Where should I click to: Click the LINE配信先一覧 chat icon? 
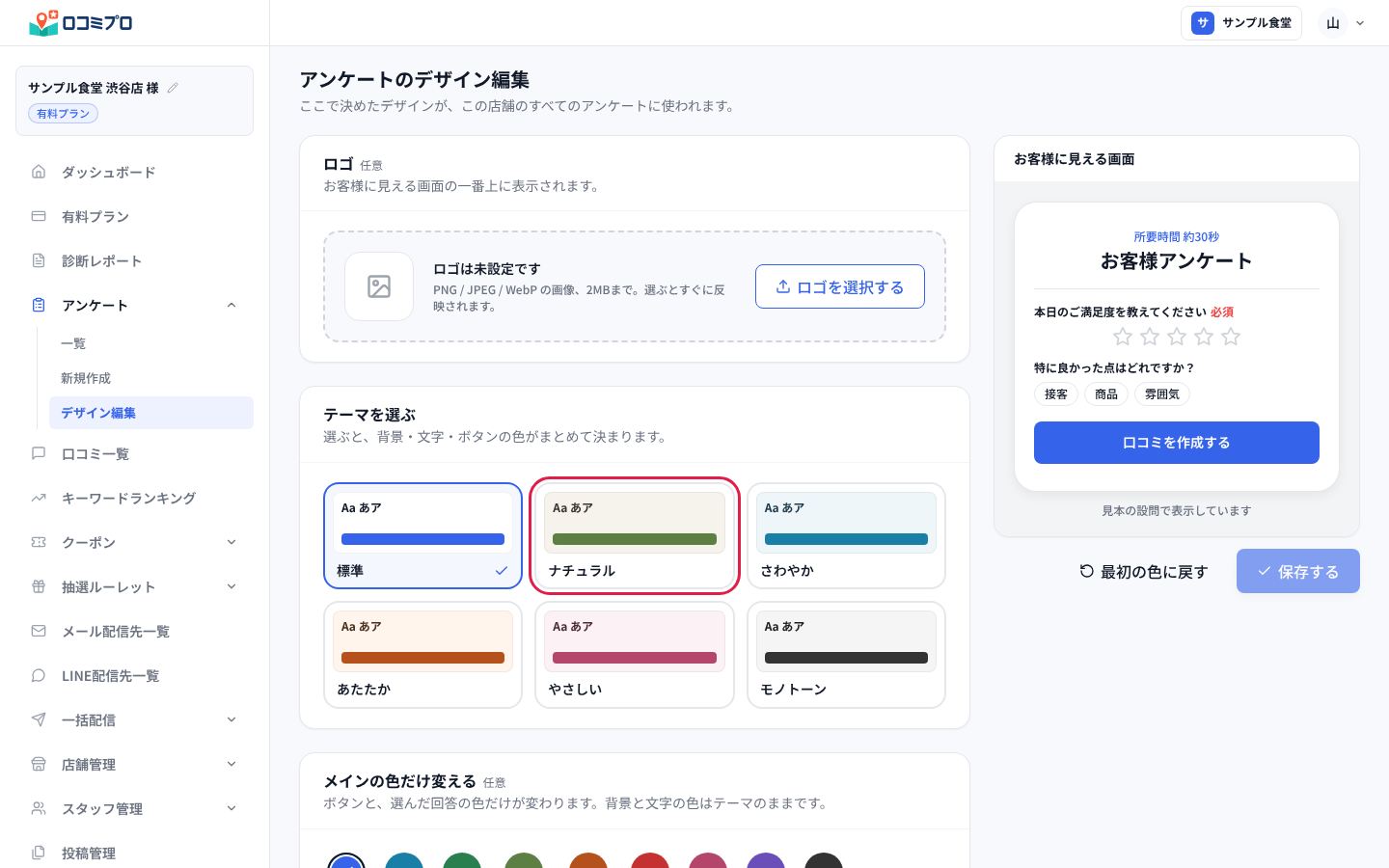(x=39, y=675)
